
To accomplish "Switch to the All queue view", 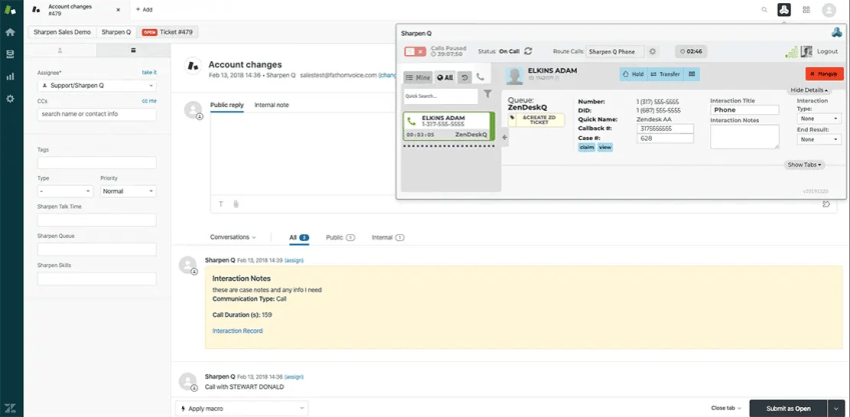I will point(445,78).
